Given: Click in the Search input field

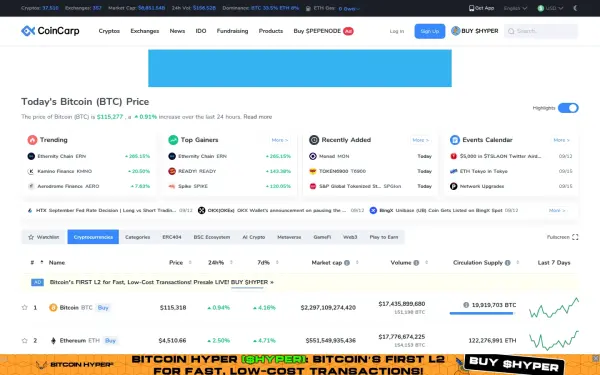Looking at the screenshot, I should click(542, 31).
